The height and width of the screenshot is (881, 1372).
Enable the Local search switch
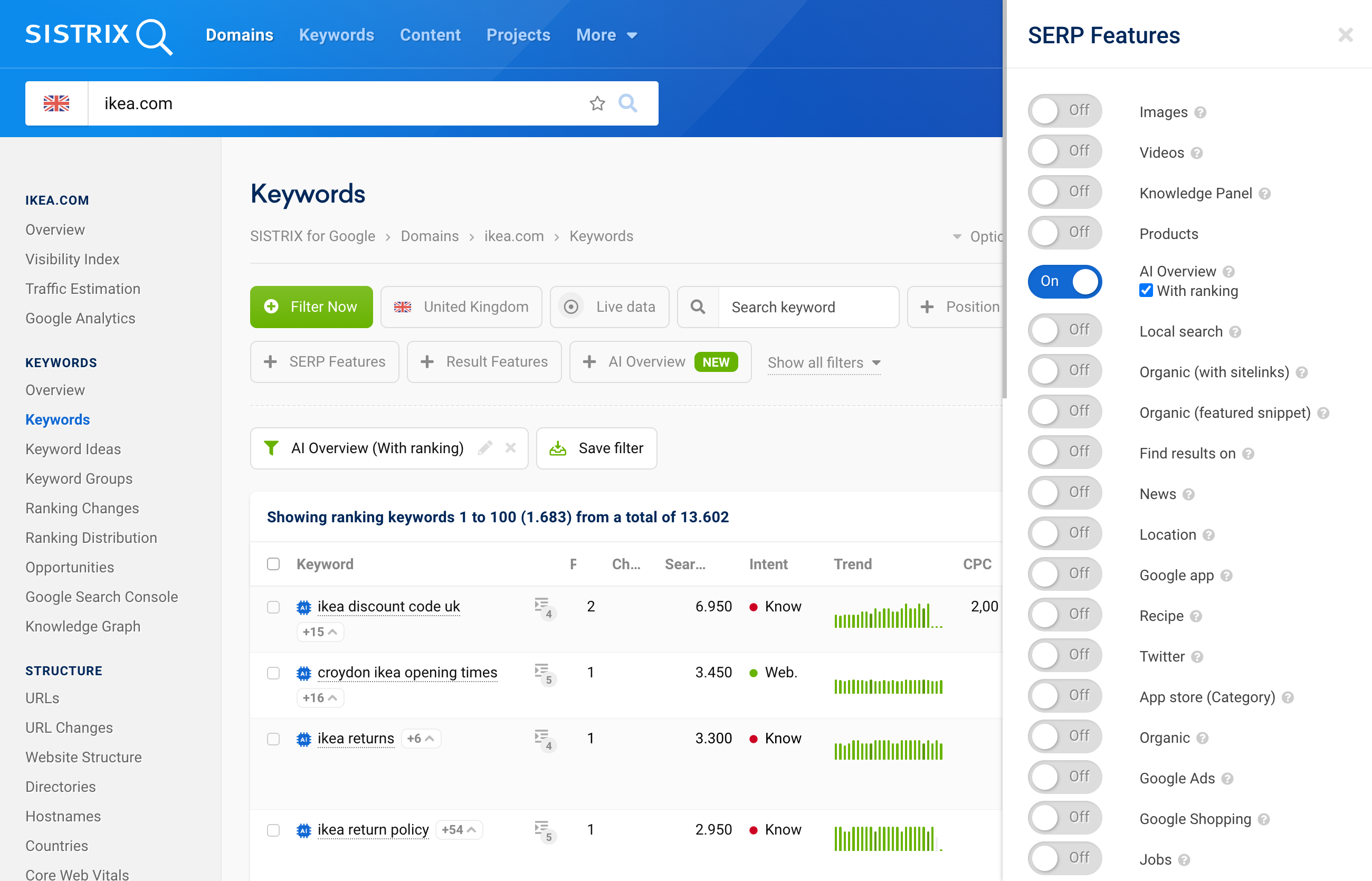click(x=1065, y=331)
